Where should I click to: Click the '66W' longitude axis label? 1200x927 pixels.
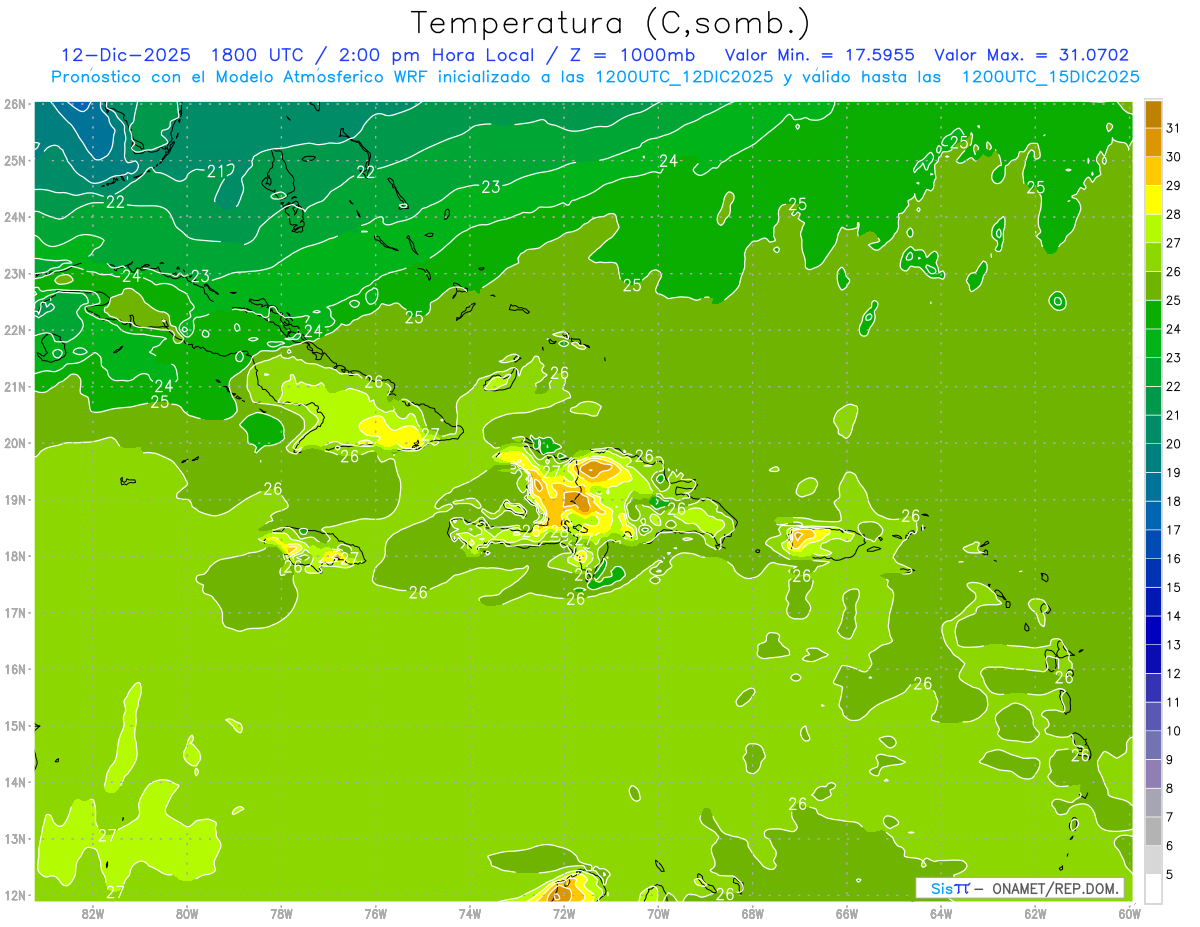point(847,913)
